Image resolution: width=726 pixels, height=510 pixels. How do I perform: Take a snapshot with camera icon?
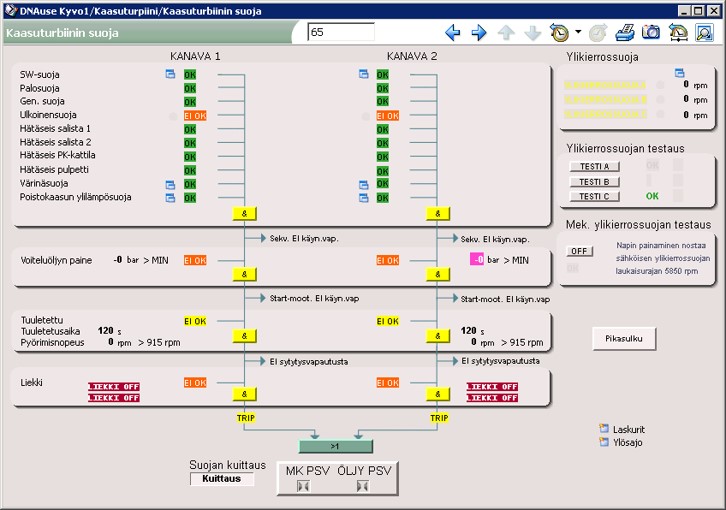coord(651,32)
